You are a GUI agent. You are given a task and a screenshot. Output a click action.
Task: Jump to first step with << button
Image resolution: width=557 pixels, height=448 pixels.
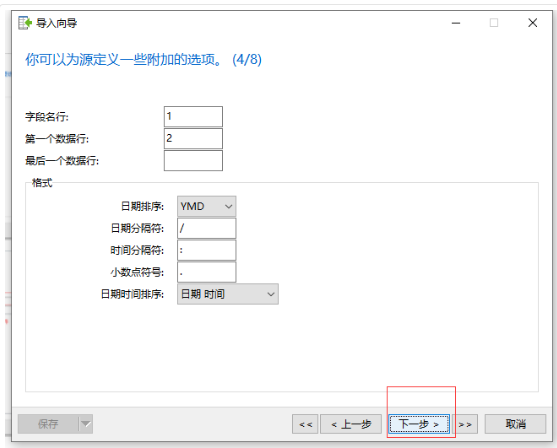pyautogui.click(x=305, y=424)
